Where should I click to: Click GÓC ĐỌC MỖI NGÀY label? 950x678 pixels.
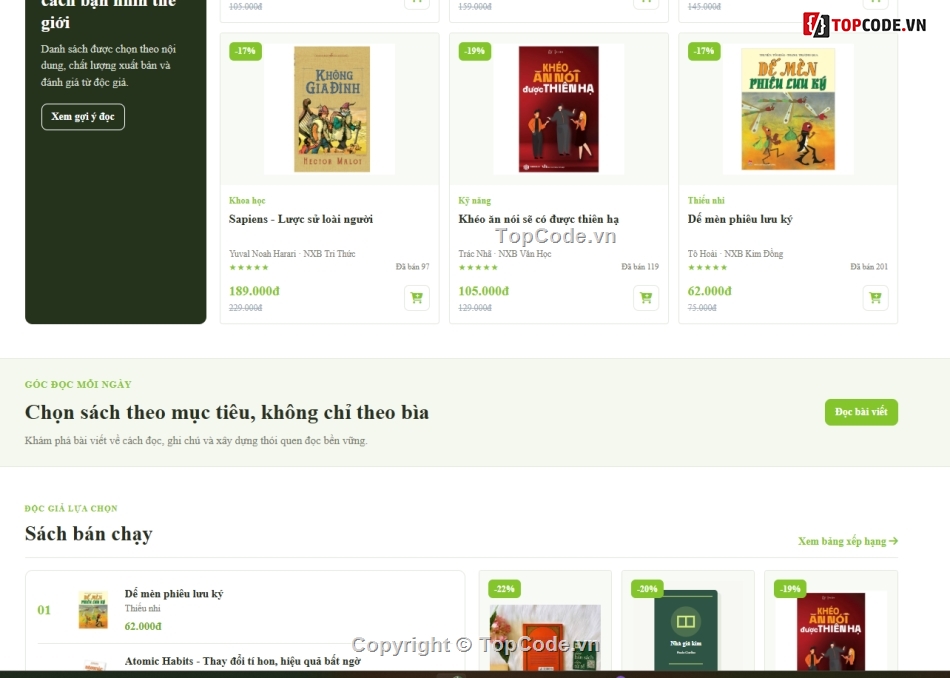click(x=78, y=384)
